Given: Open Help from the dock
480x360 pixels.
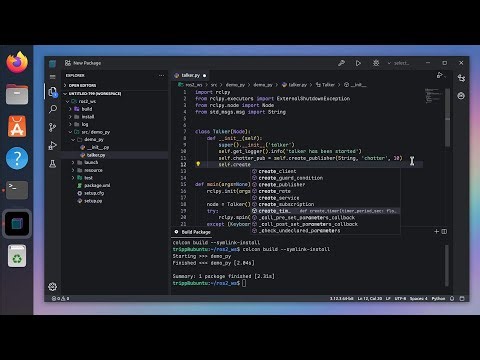Looking at the screenshot, I should click(x=17, y=158).
